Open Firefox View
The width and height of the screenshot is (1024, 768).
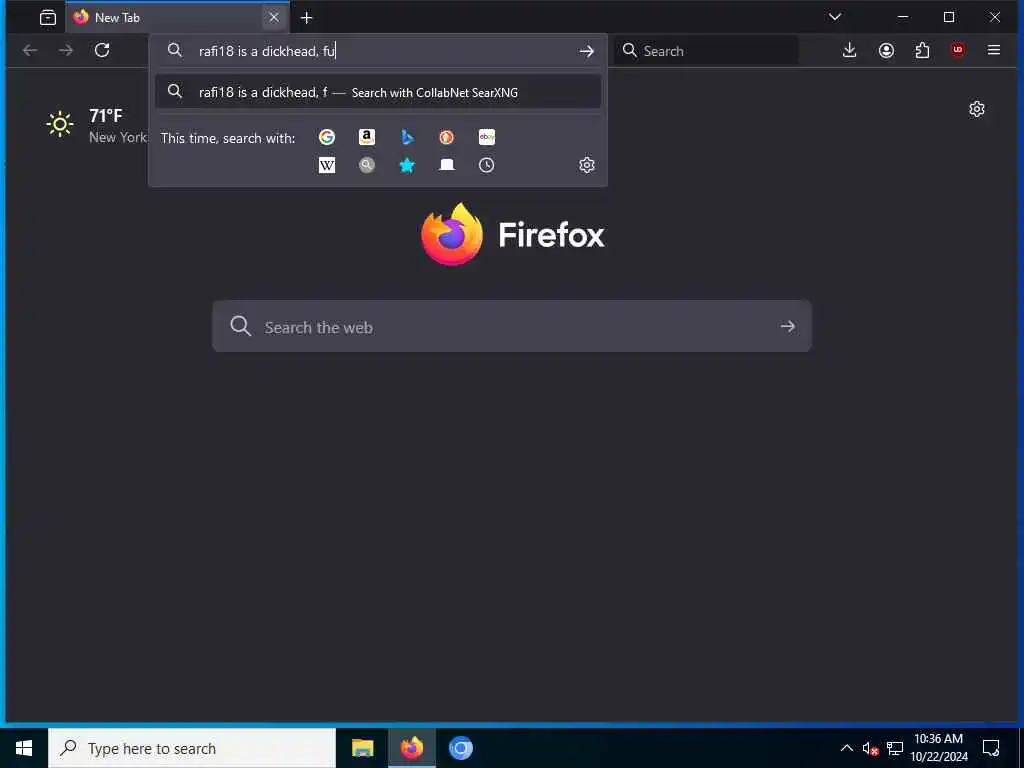(48, 18)
